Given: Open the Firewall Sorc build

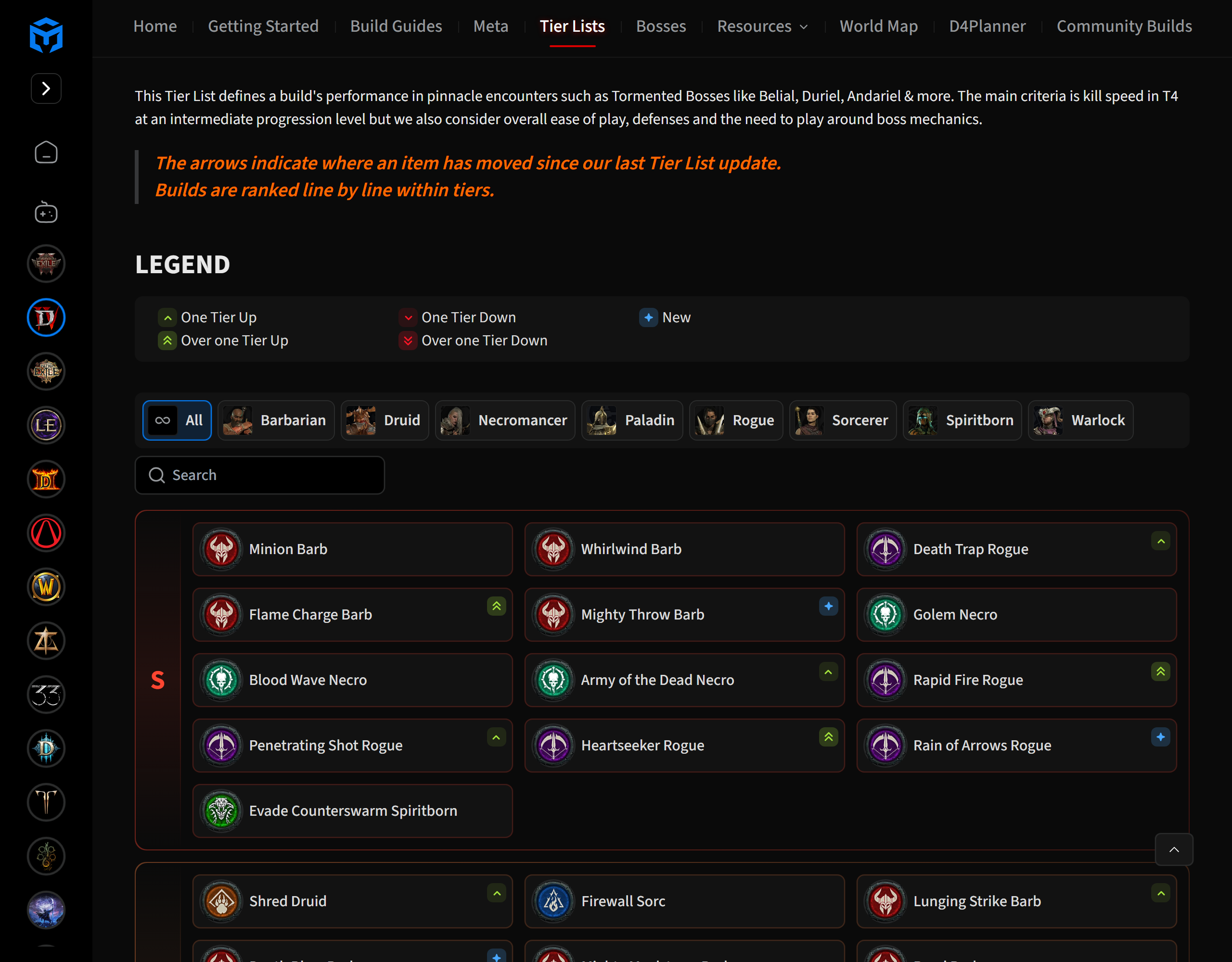Looking at the screenshot, I should coord(684,901).
